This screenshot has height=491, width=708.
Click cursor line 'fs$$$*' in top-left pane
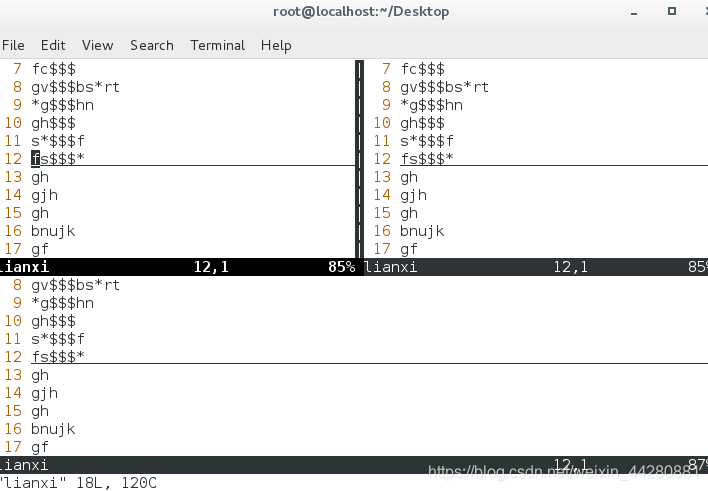58,159
